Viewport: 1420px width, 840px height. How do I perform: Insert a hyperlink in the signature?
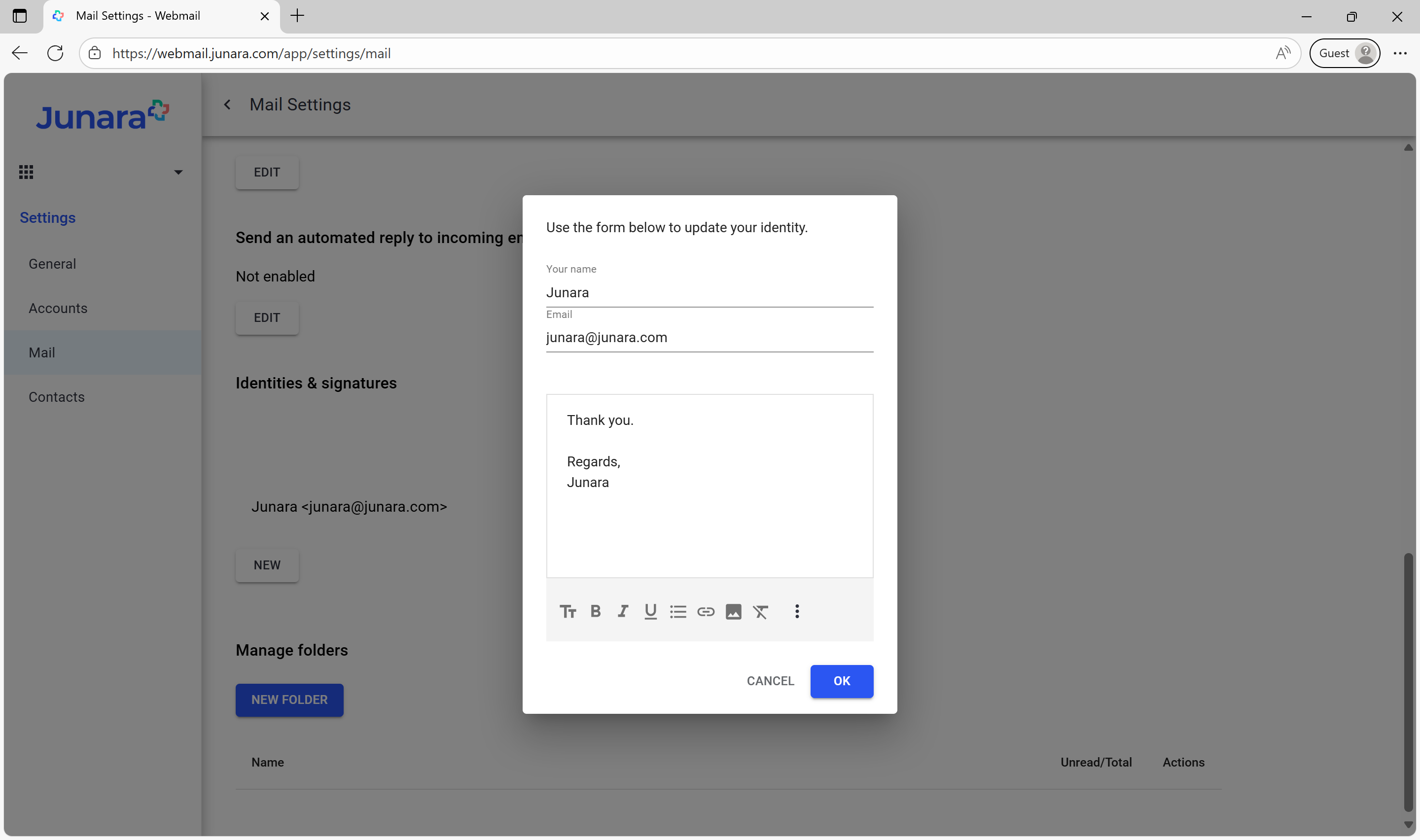click(706, 611)
